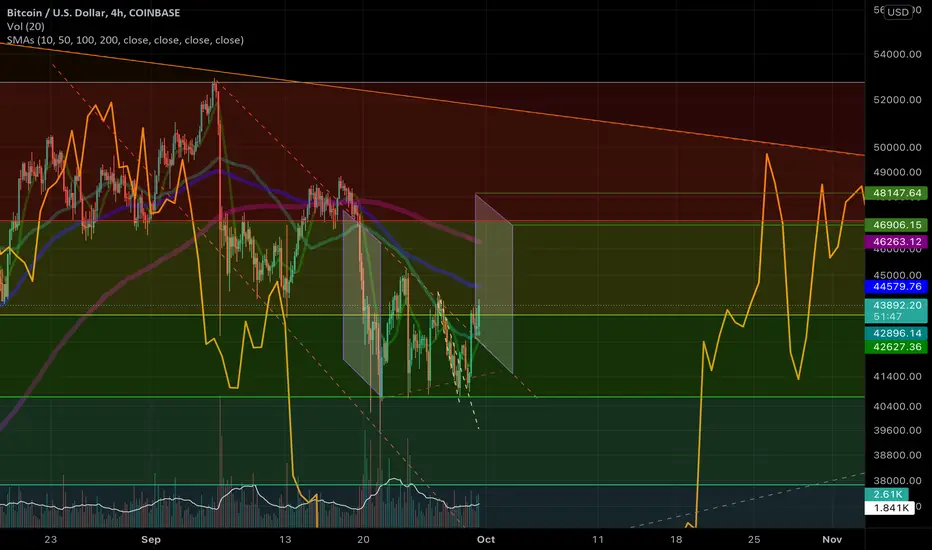Click the 48147.64 green price label
The image size is (932, 550).
tap(896, 193)
